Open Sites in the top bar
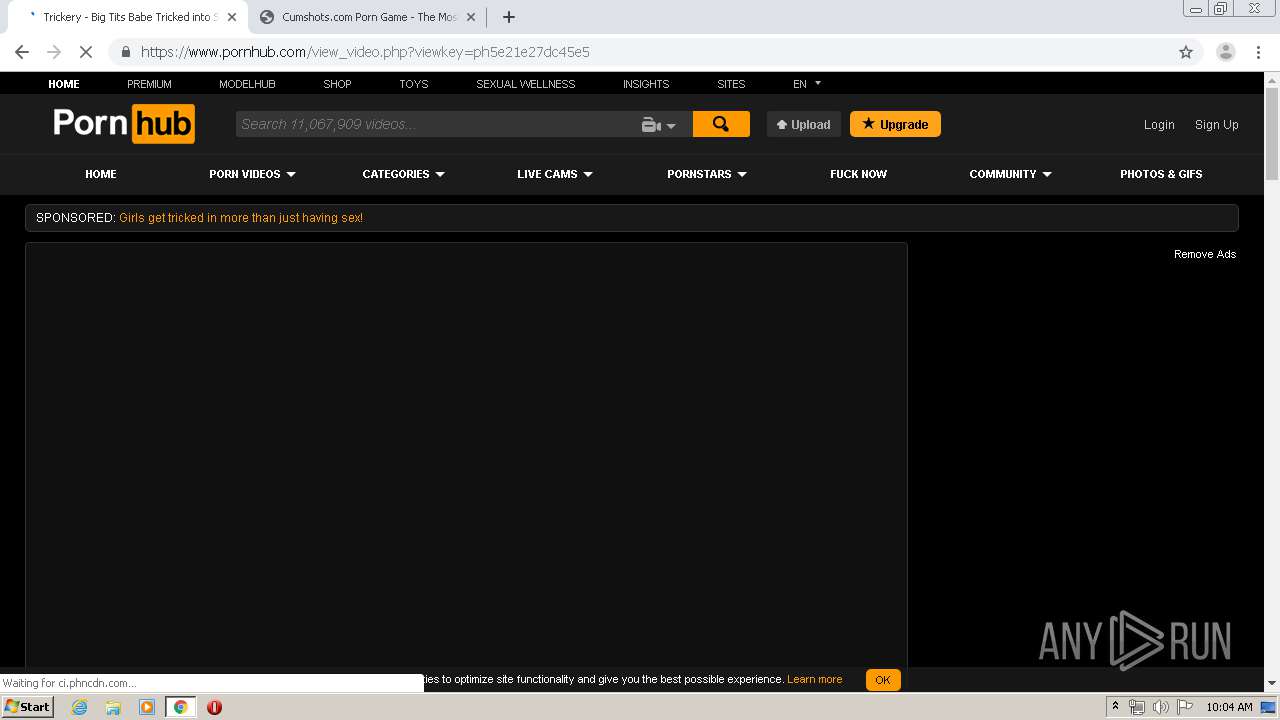Image resolution: width=1280 pixels, height=720 pixels. [731, 84]
